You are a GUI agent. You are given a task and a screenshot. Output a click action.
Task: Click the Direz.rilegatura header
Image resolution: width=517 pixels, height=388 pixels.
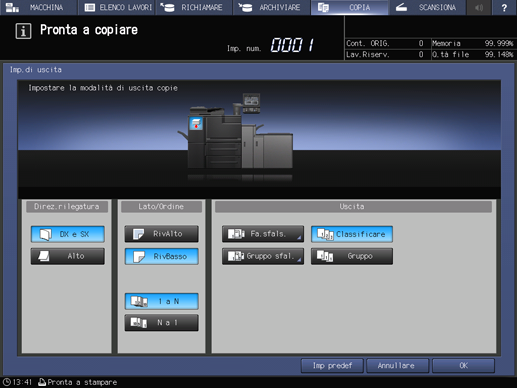tap(67, 207)
